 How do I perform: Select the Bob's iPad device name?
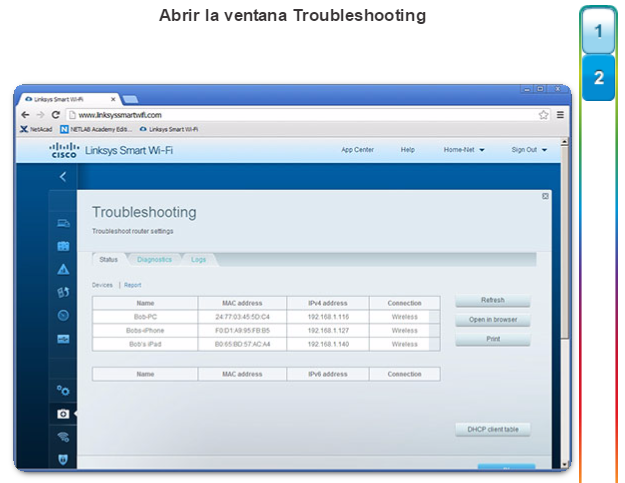(x=145, y=344)
